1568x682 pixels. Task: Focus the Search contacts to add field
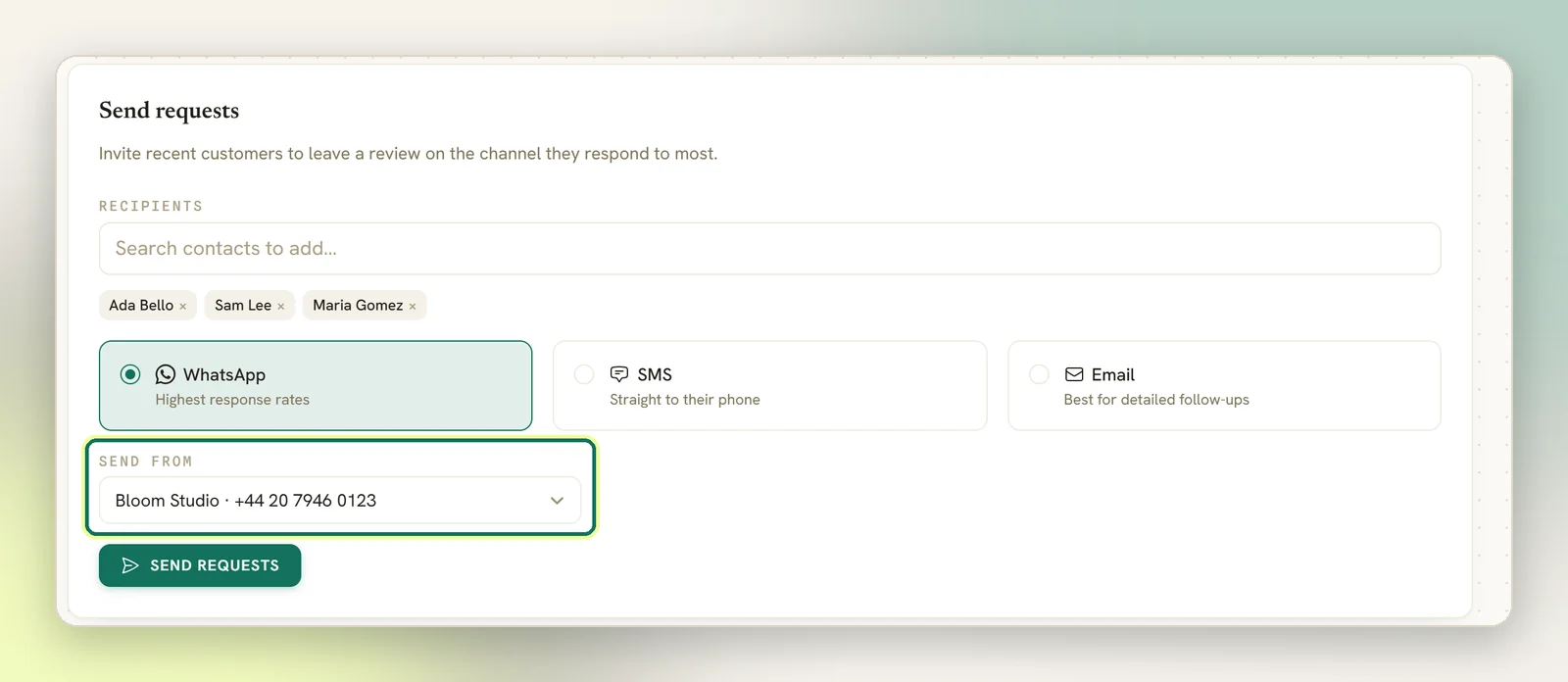click(769, 249)
